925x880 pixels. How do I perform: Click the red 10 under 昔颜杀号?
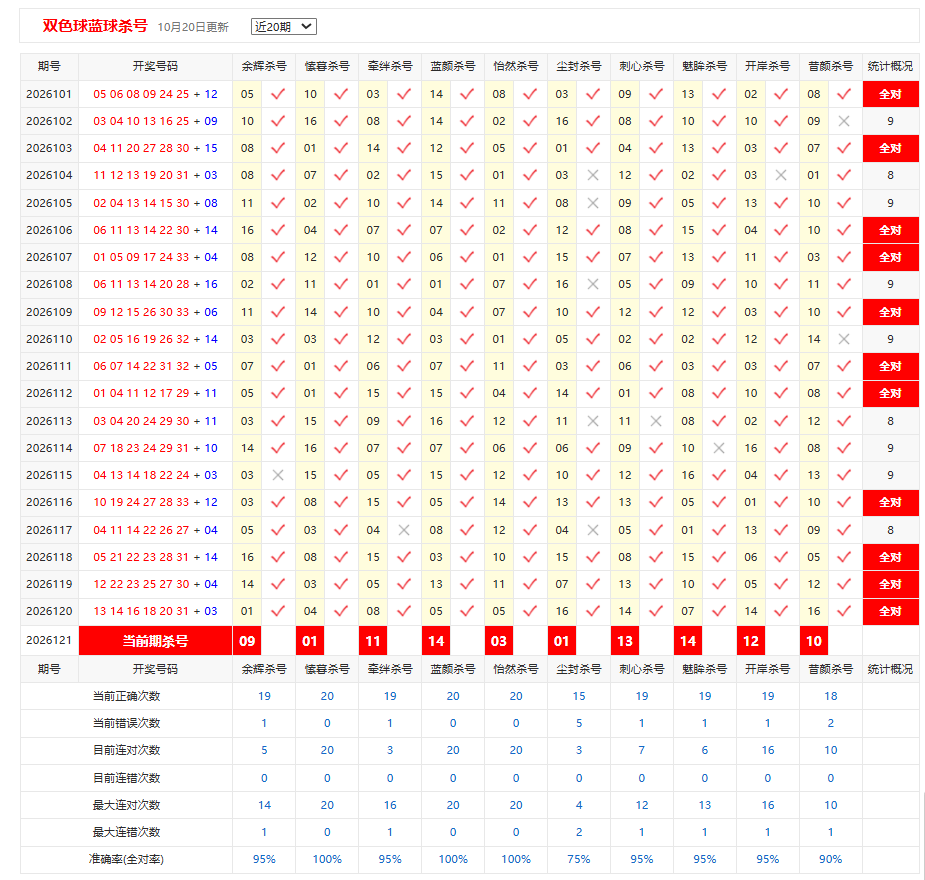point(814,641)
